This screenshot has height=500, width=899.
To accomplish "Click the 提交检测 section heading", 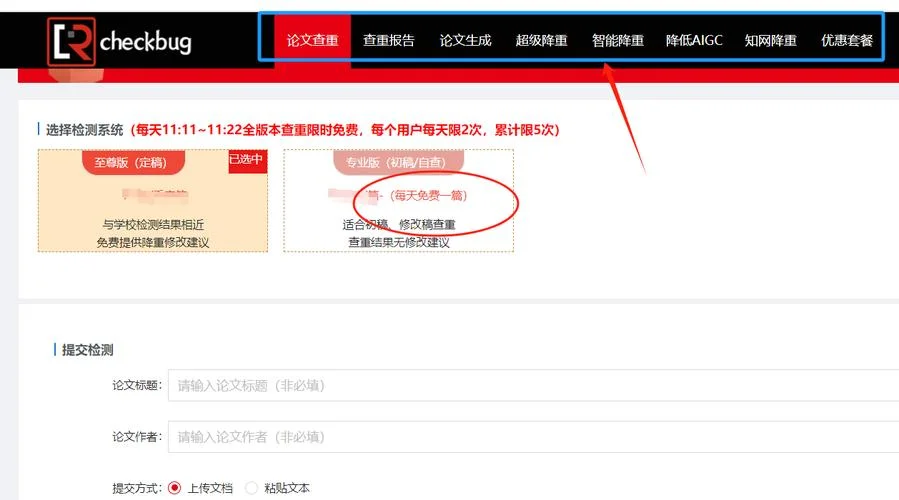I will click(87, 350).
